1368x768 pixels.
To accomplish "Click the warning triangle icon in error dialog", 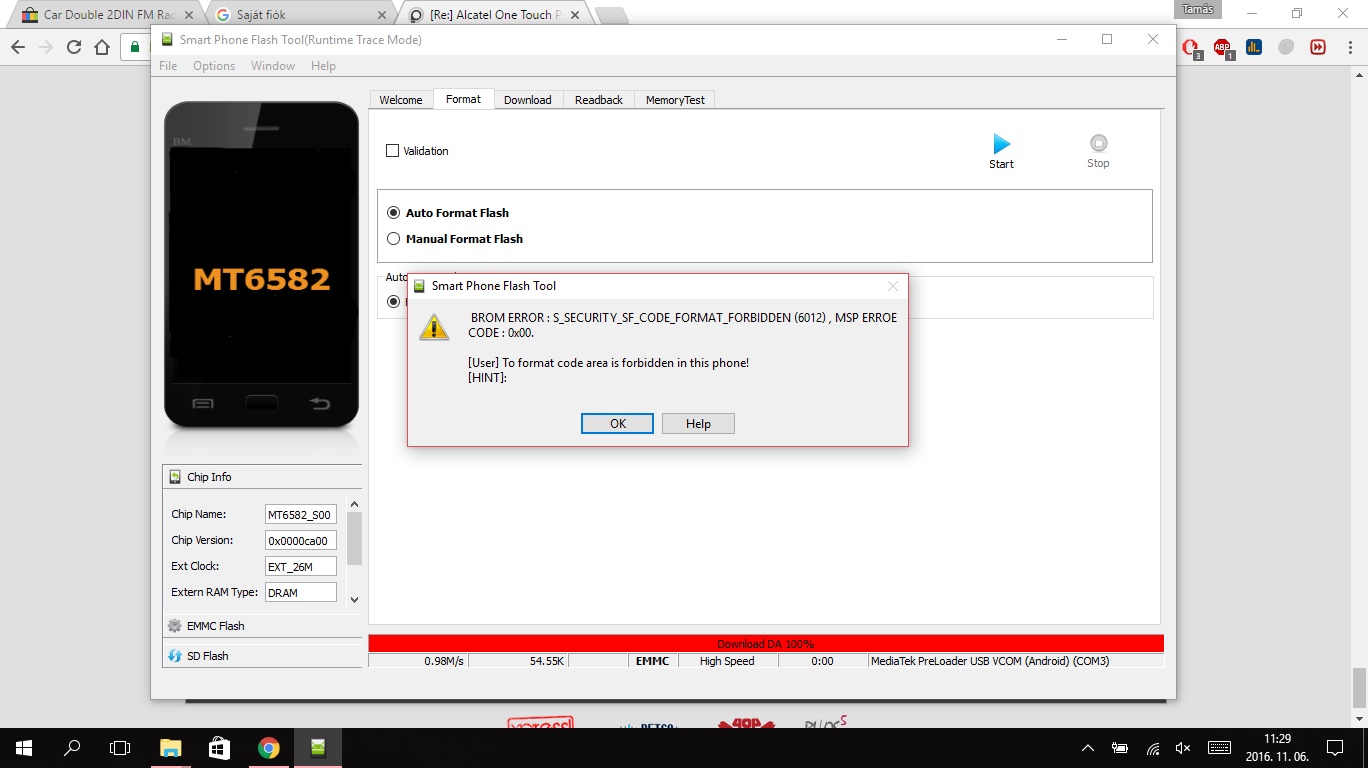I will [434, 326].
